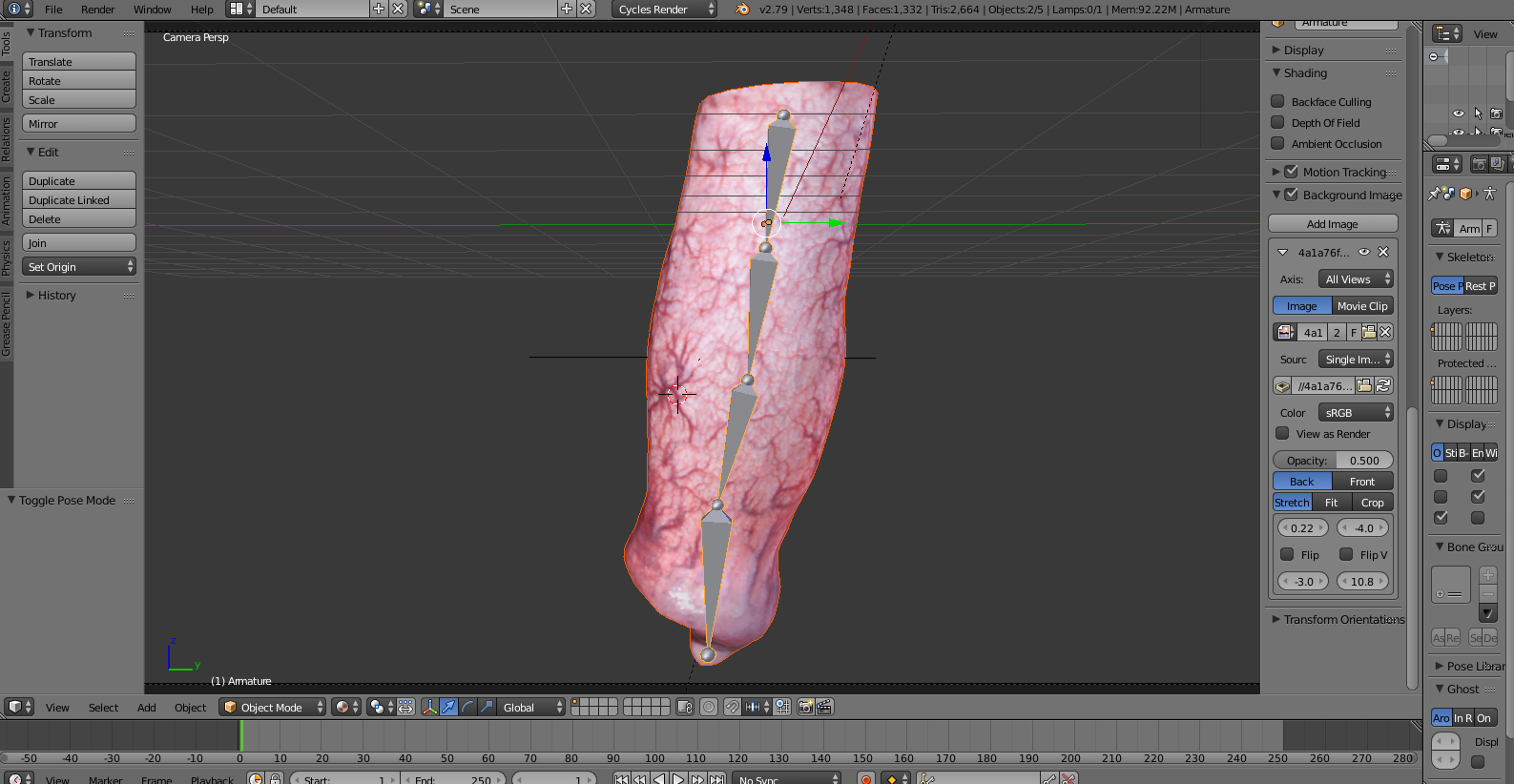
Task: Click the OpenGL render camera icon
Action: click(805, 707)
